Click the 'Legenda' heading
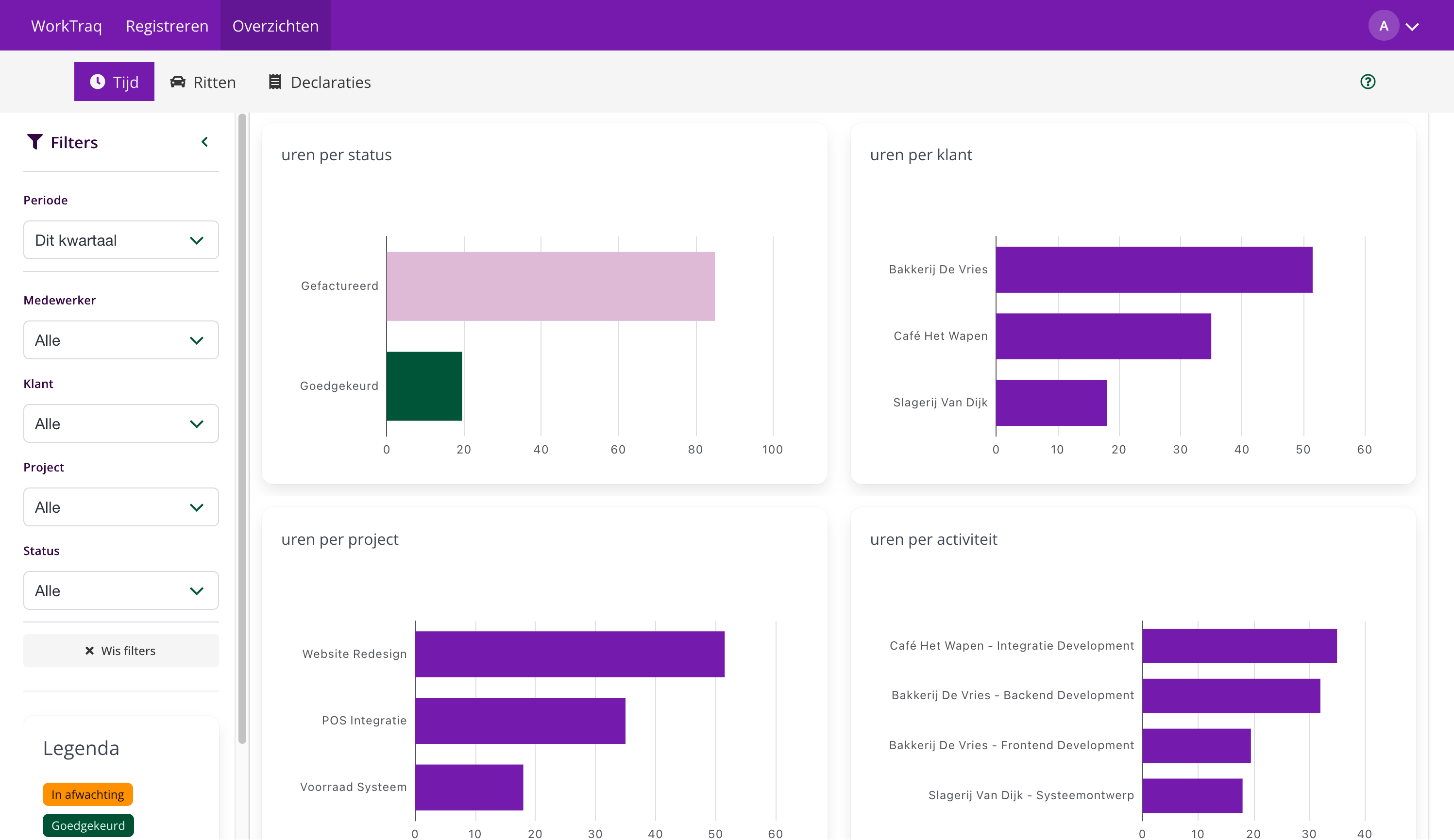This screenshot has height=840, width=1454. pos(82,749)
